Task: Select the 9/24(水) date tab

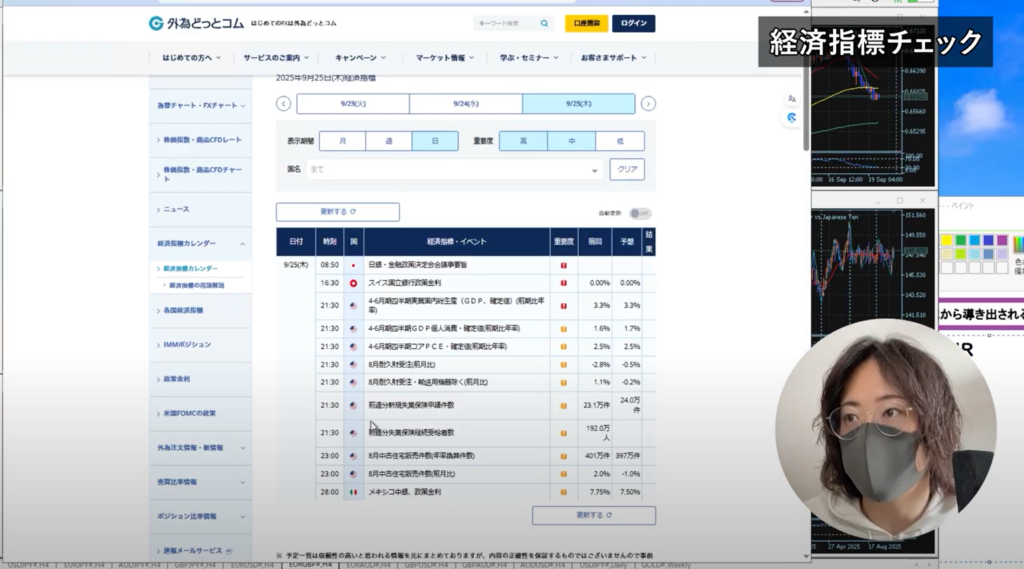Action: [465, 104]
